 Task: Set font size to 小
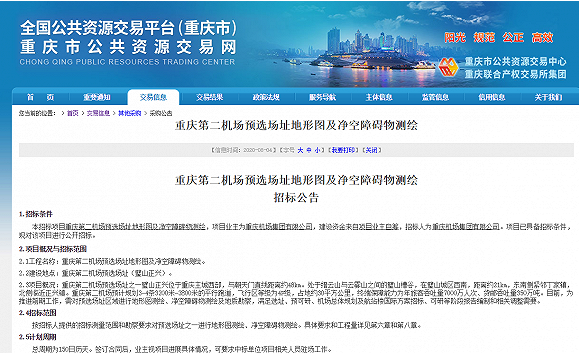[x=317, y=150]
